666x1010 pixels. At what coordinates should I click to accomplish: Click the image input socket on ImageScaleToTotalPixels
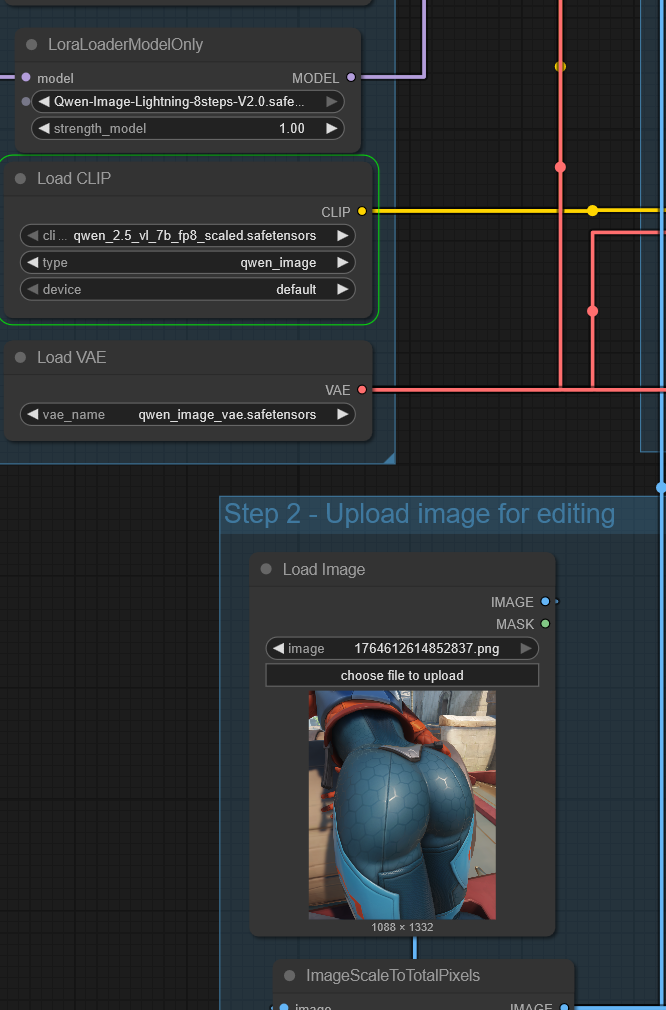coord(284,1007)
